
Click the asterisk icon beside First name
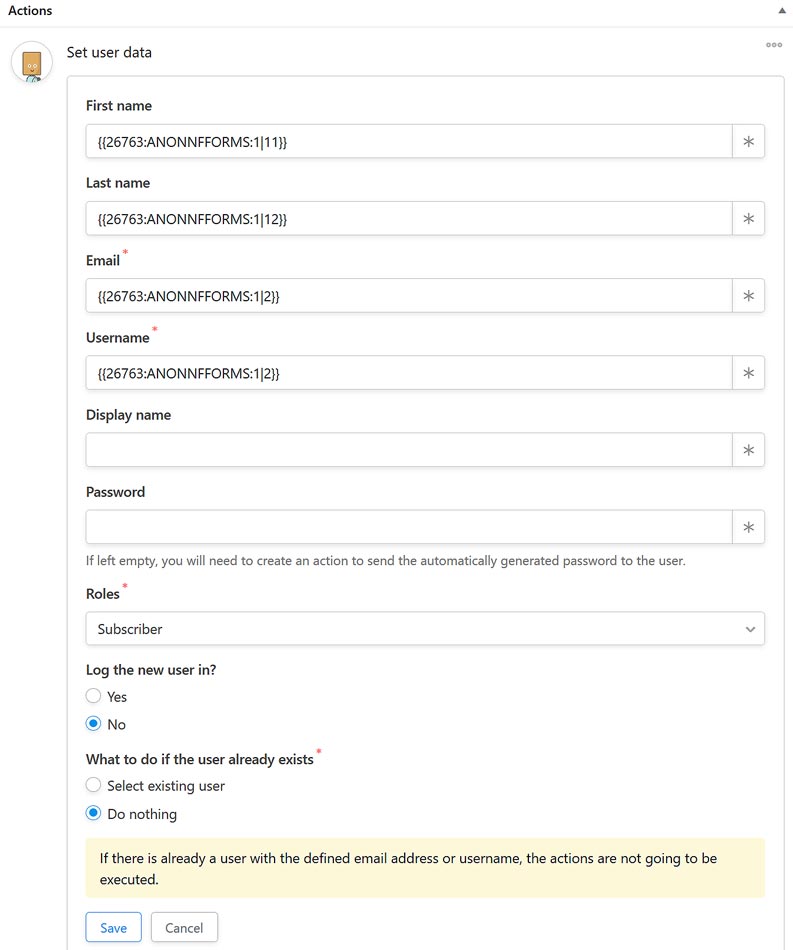point(748,142)
